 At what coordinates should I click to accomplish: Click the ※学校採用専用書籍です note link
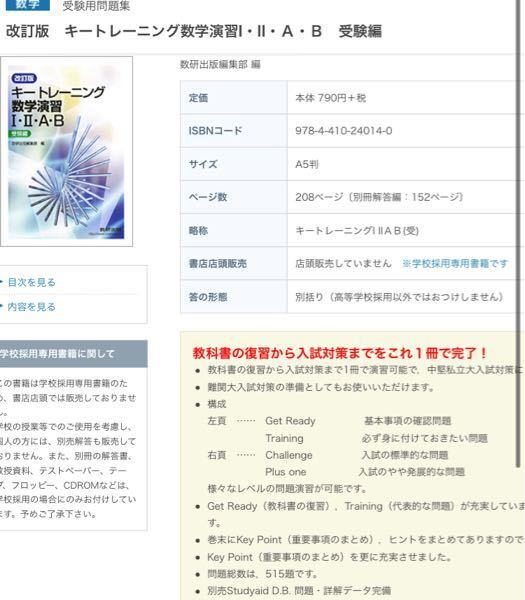tap(455, 264)
